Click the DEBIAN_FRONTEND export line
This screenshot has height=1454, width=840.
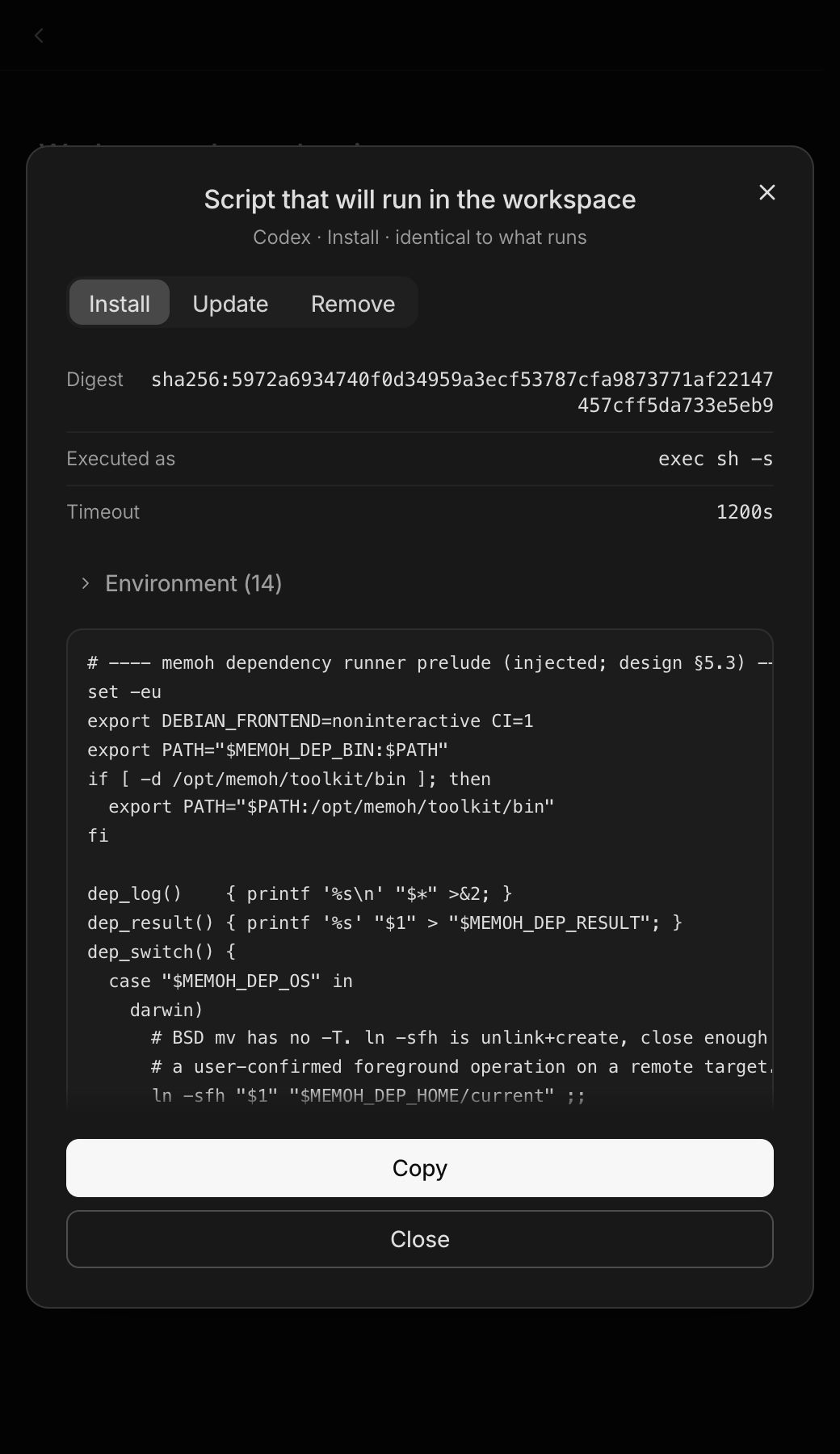(x=310, y=721)
